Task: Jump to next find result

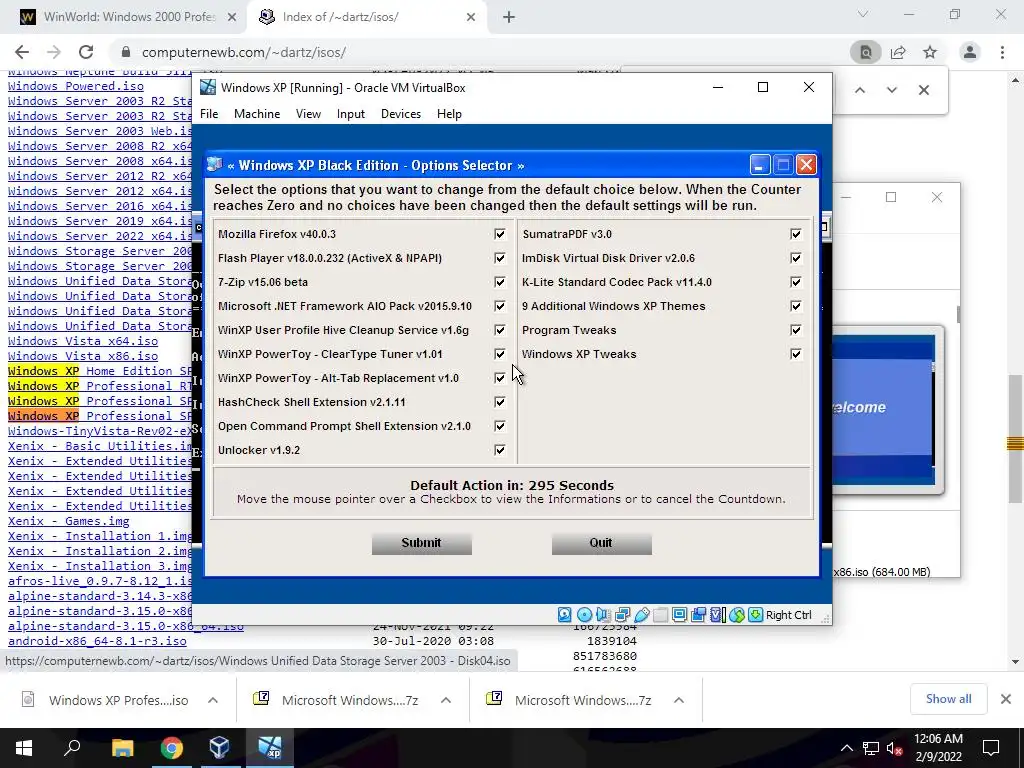Action: (x=891, y=90)
